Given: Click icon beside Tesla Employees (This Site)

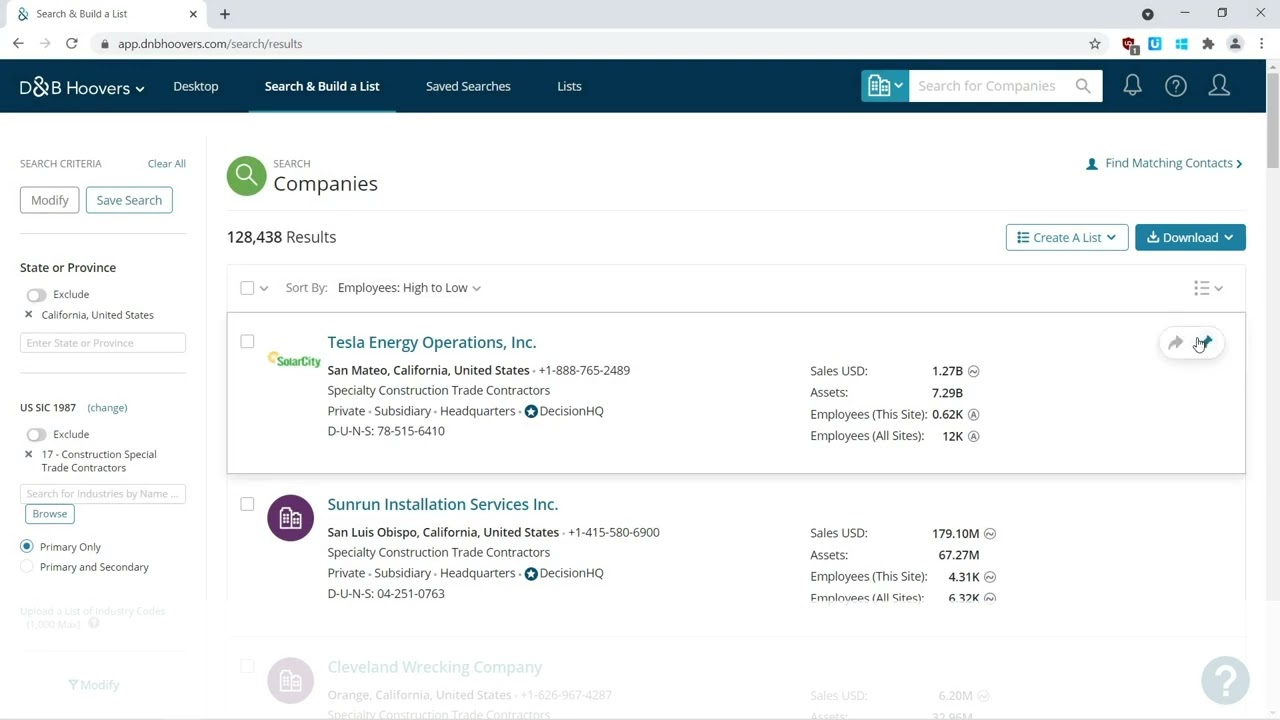Looking at the screenshot, I should pos(973,414).
